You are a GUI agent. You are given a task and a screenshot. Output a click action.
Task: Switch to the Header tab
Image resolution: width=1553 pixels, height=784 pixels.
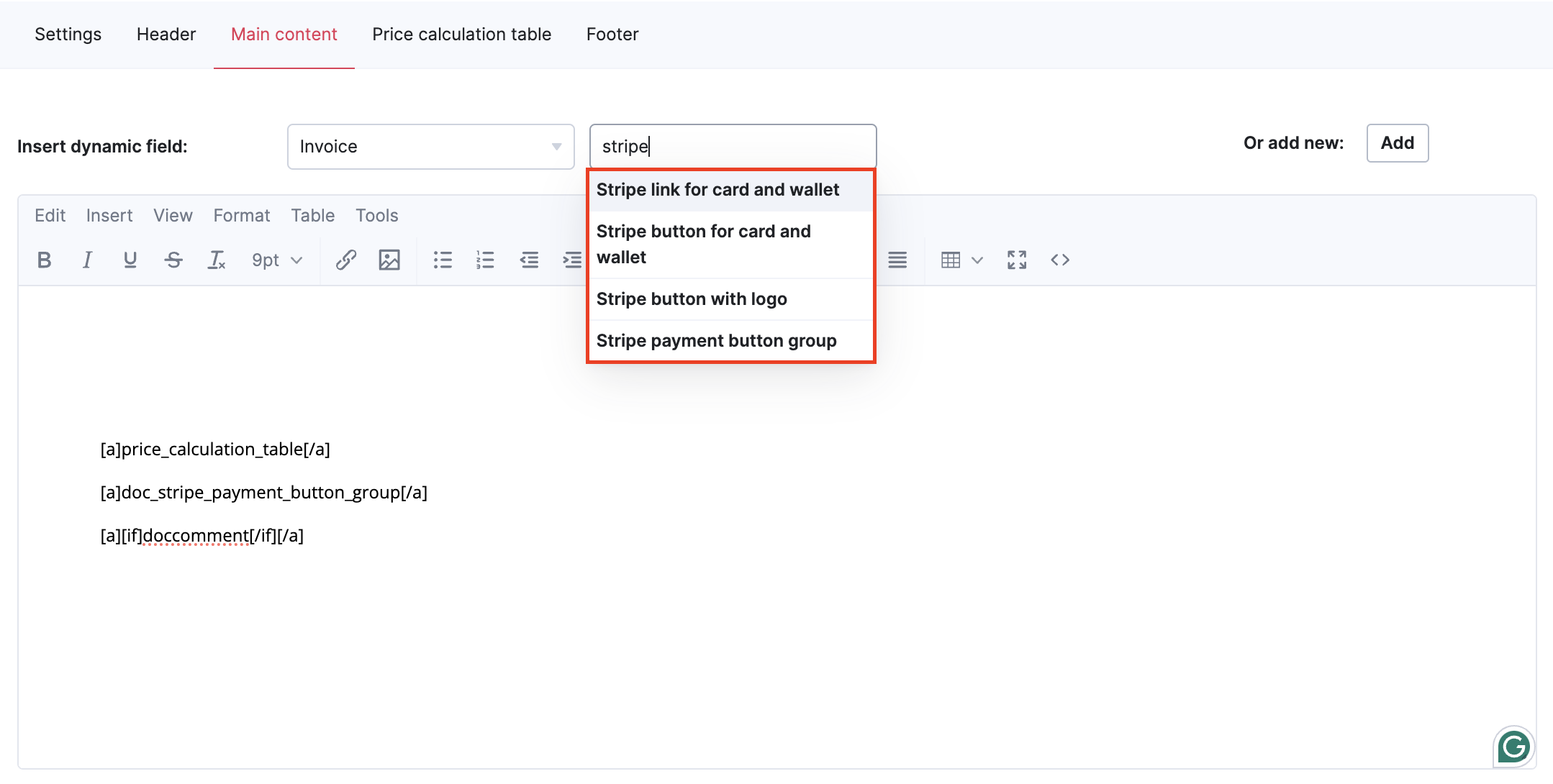pos(166,35)
